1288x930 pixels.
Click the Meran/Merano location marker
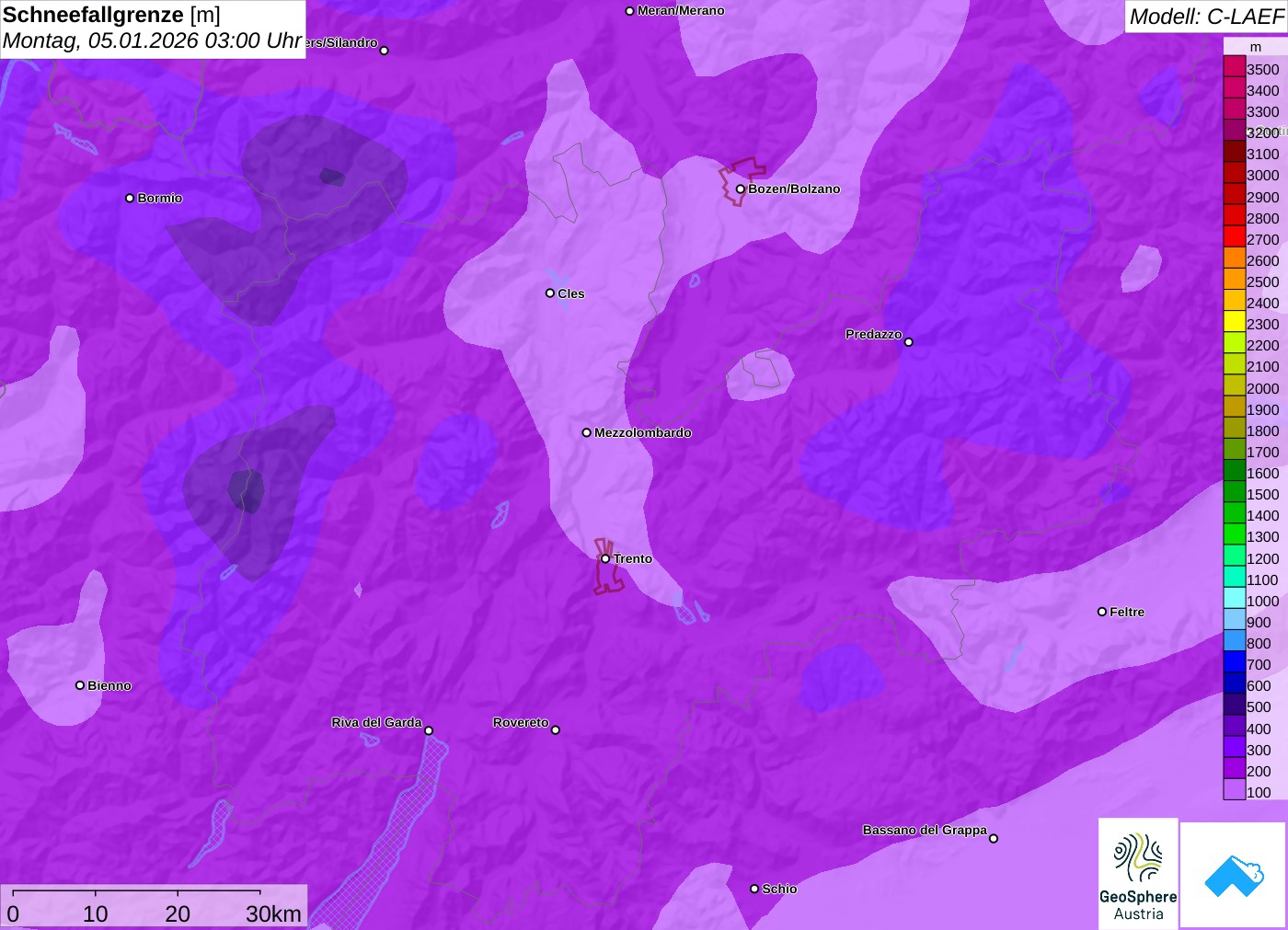[x=629, y=11]
